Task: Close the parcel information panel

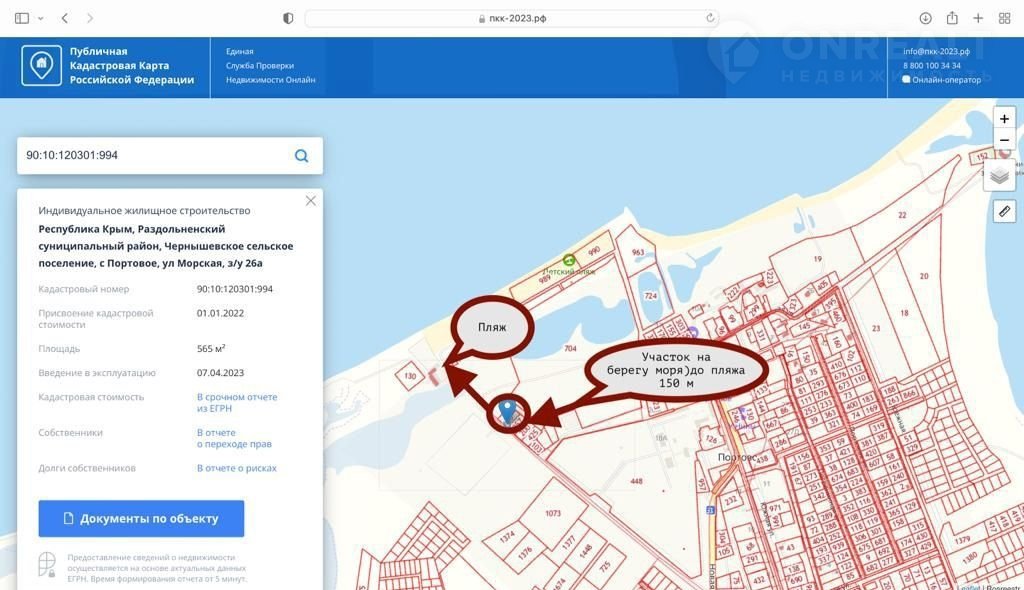Action: tap(311, 201)
